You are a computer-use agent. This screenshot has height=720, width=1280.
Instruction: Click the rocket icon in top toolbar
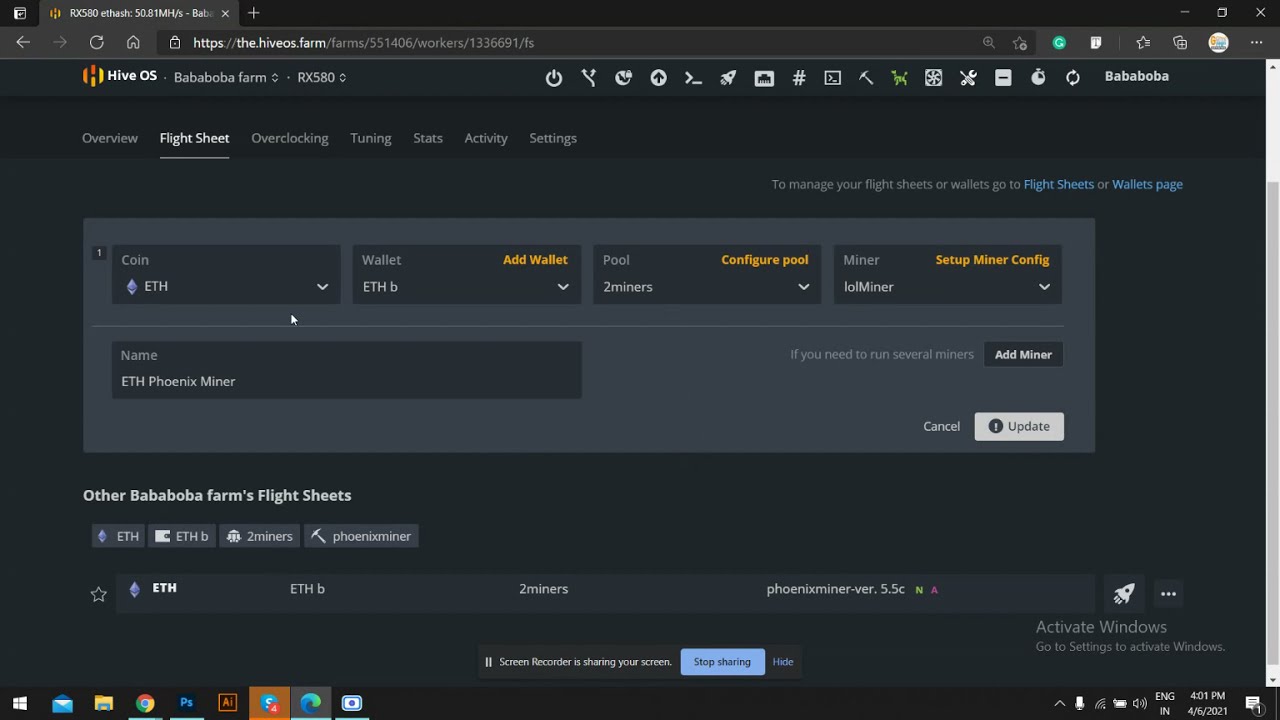coord(728,77)
